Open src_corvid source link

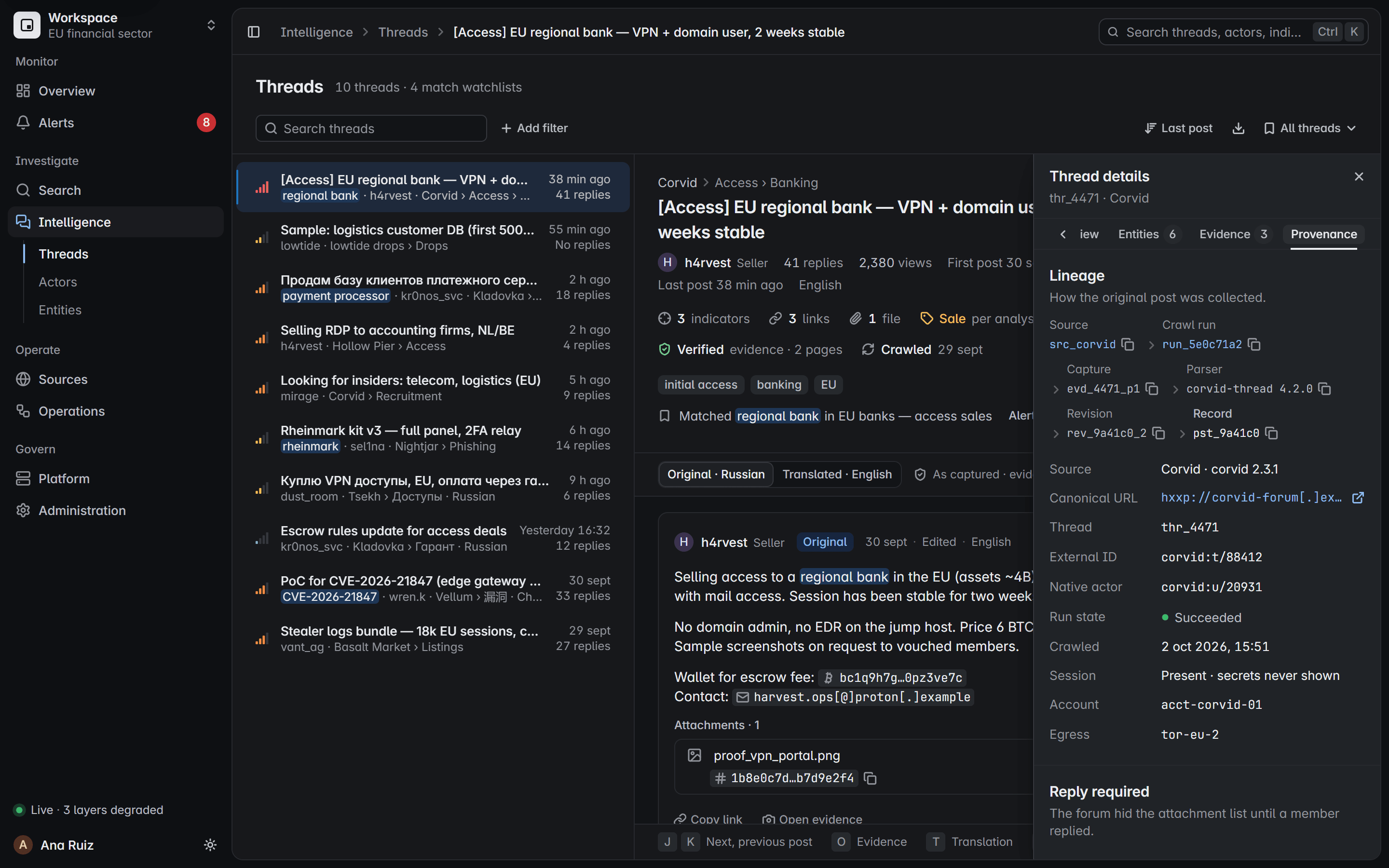(x=1082, y=344)
